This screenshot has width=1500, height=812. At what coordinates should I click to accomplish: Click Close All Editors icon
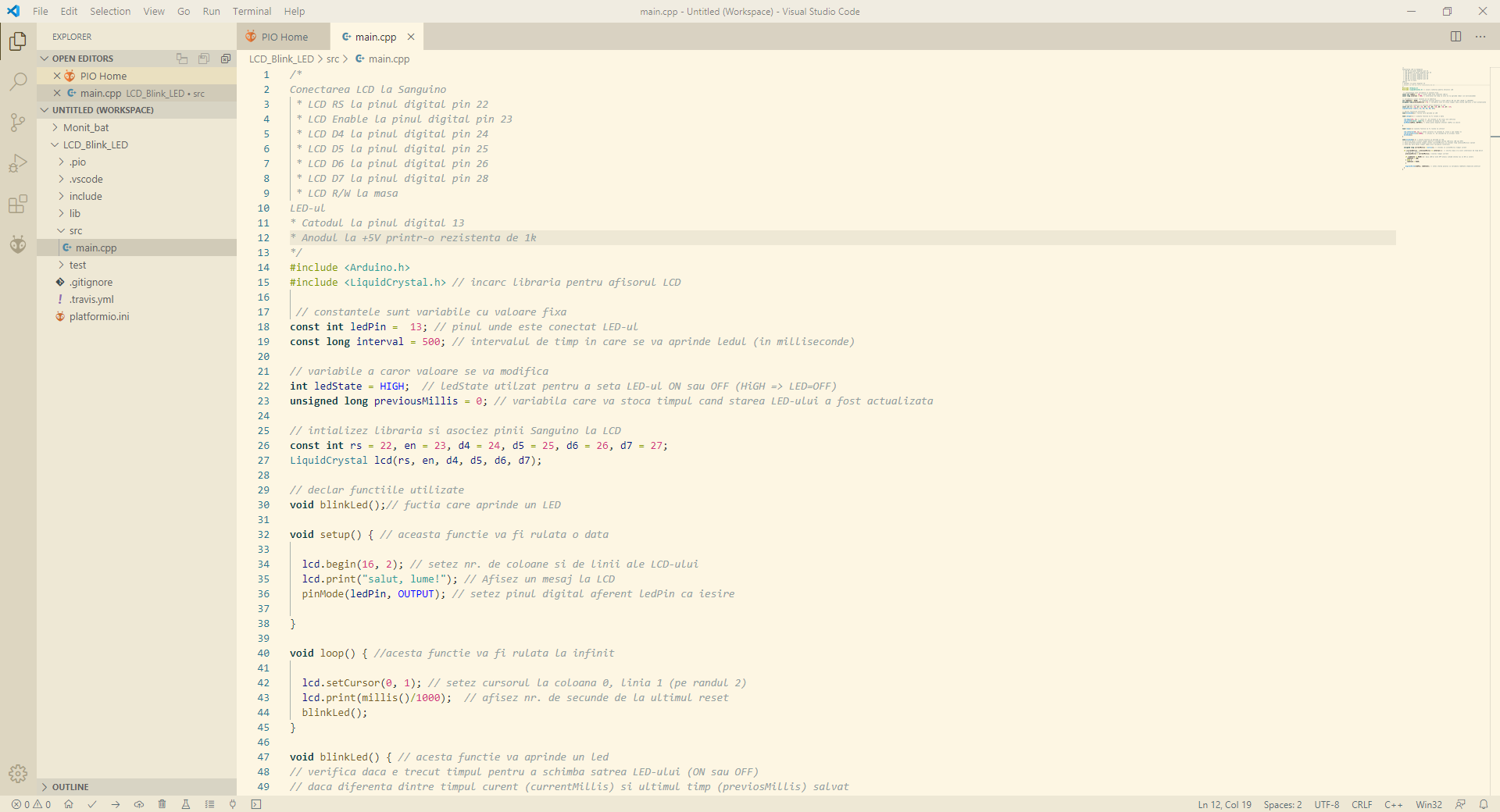pos(226,59)
